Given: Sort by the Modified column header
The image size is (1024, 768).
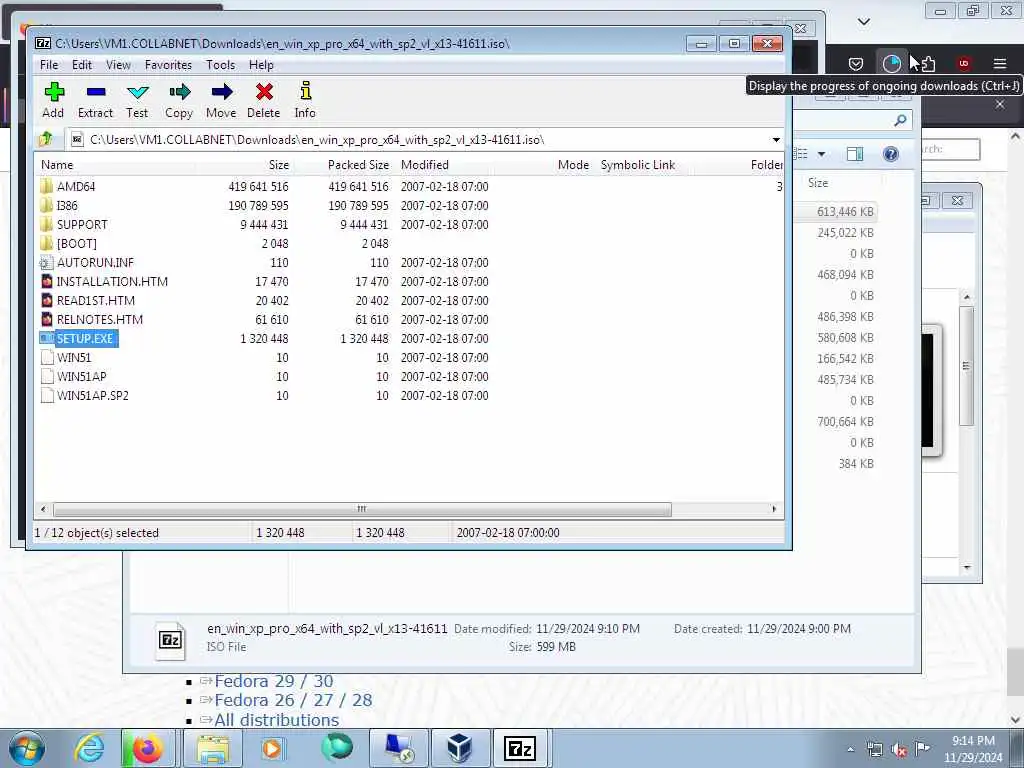Looking at the screenshot, I should tap(424, 165).
